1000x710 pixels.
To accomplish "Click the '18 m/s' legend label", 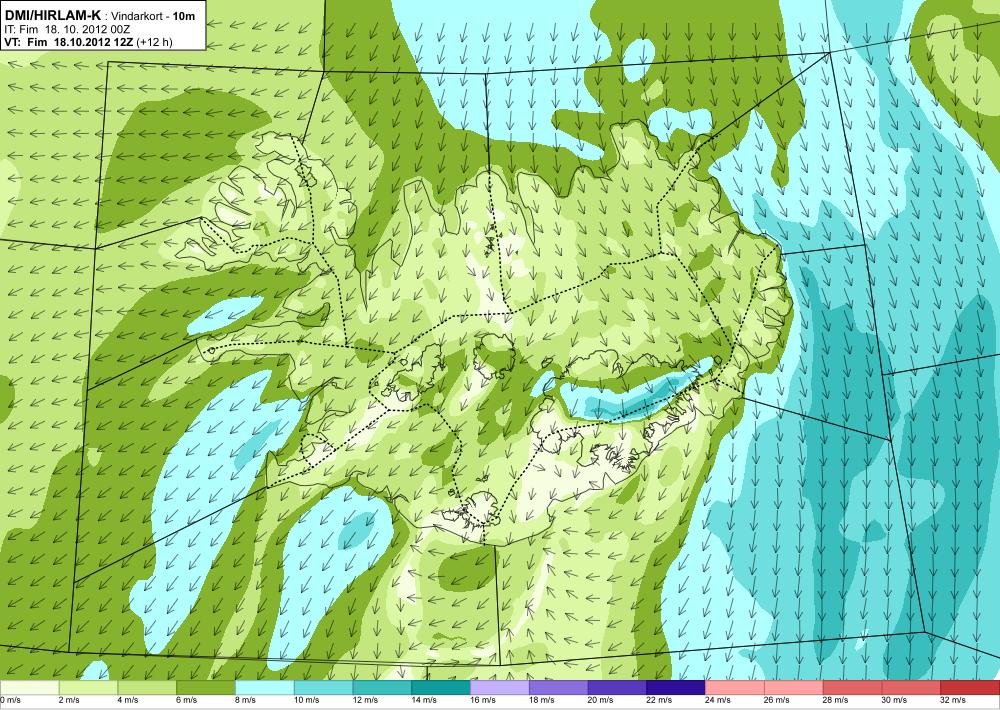I will (541, 700).
